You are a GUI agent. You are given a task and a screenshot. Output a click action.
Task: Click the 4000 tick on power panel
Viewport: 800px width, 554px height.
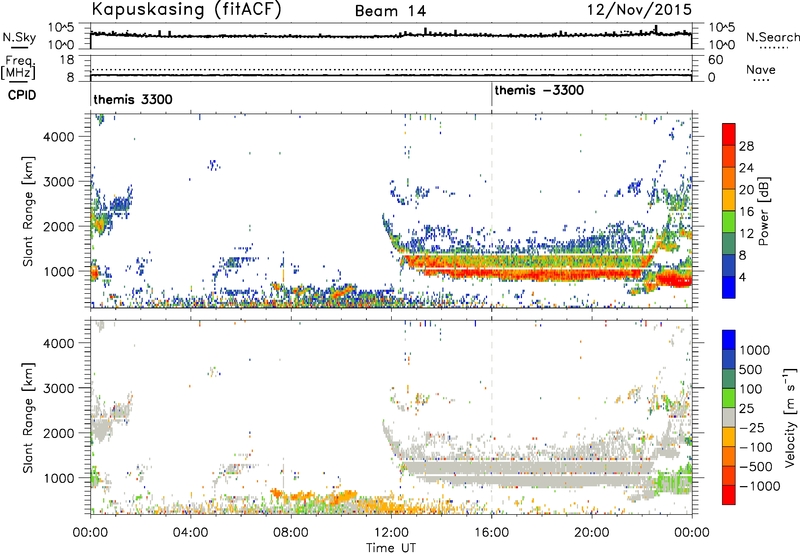point(59,137)
